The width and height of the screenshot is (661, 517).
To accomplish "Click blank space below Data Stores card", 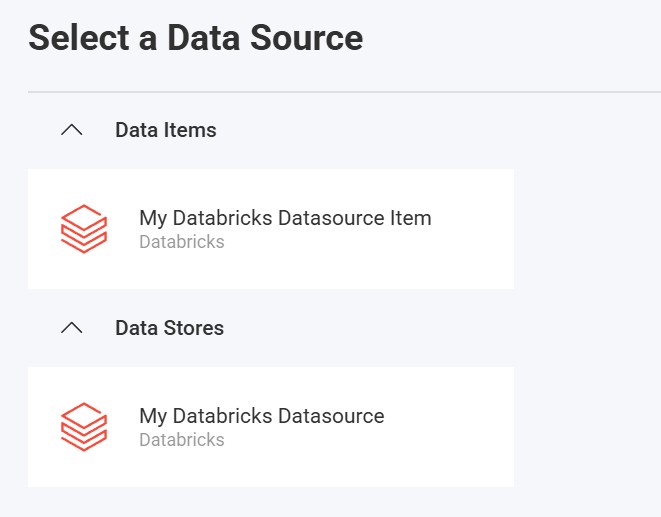I will coord(270,503).
